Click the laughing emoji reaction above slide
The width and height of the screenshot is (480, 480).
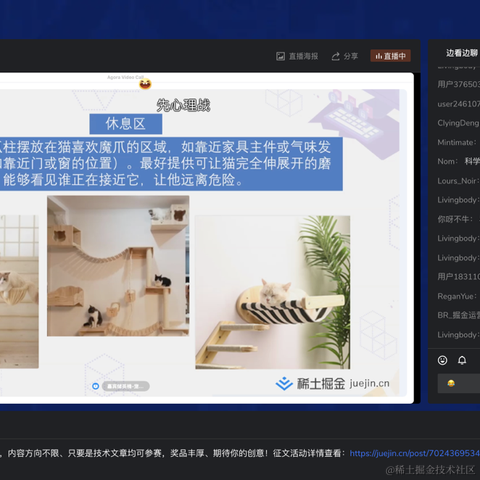coord(145,84)
